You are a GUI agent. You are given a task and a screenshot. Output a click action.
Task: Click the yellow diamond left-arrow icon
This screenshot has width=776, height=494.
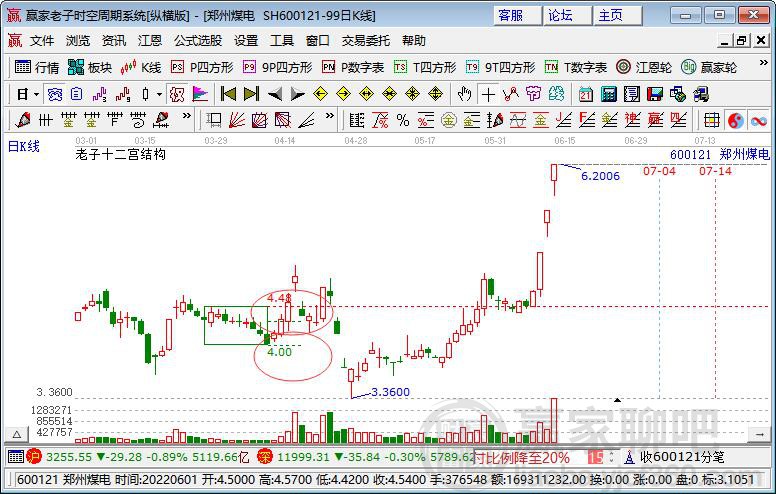click(x=321, y=94)
